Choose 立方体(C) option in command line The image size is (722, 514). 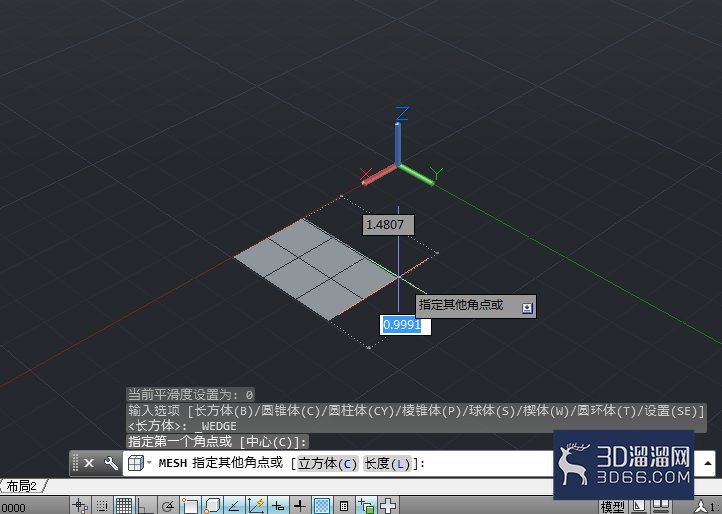[327, 463]
